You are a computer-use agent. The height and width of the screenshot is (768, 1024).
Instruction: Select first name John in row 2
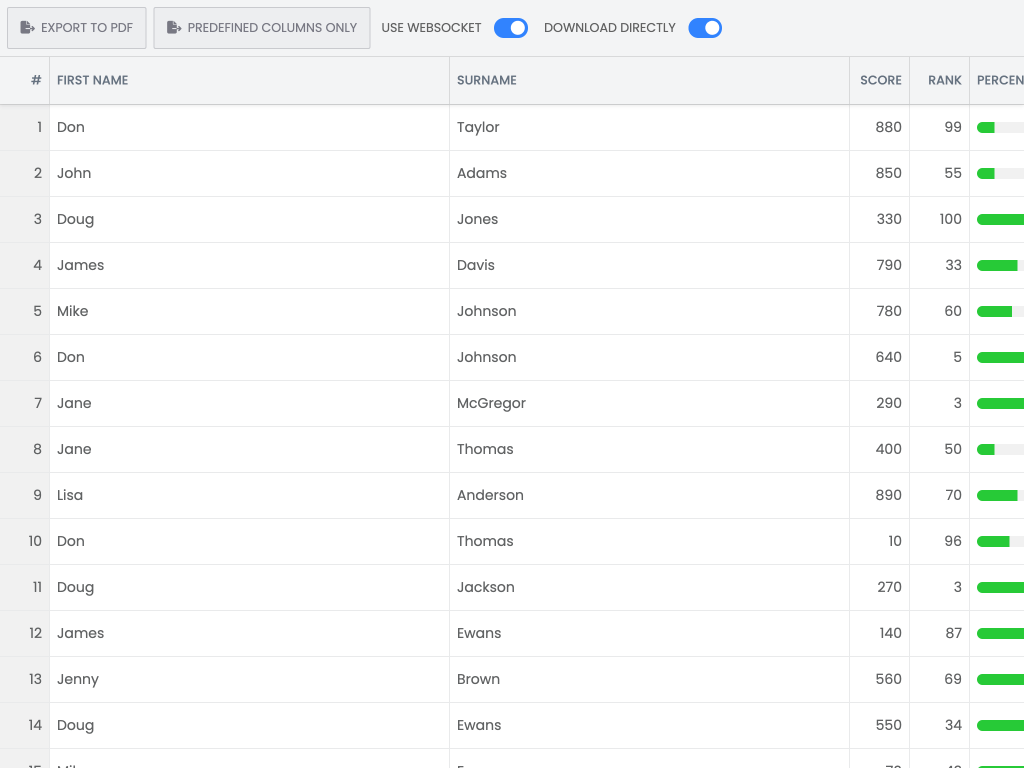pos(249,174)
